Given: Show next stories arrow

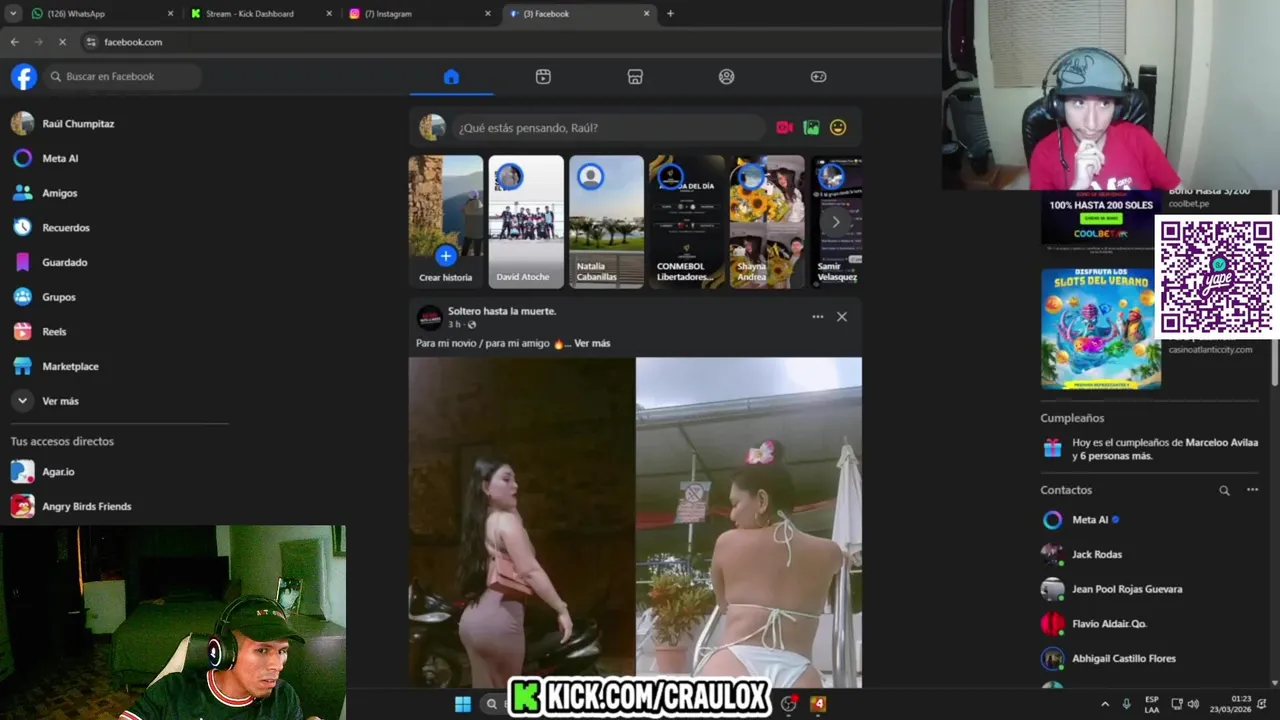Looking at the screenshot, I should [x=836, y=222].
